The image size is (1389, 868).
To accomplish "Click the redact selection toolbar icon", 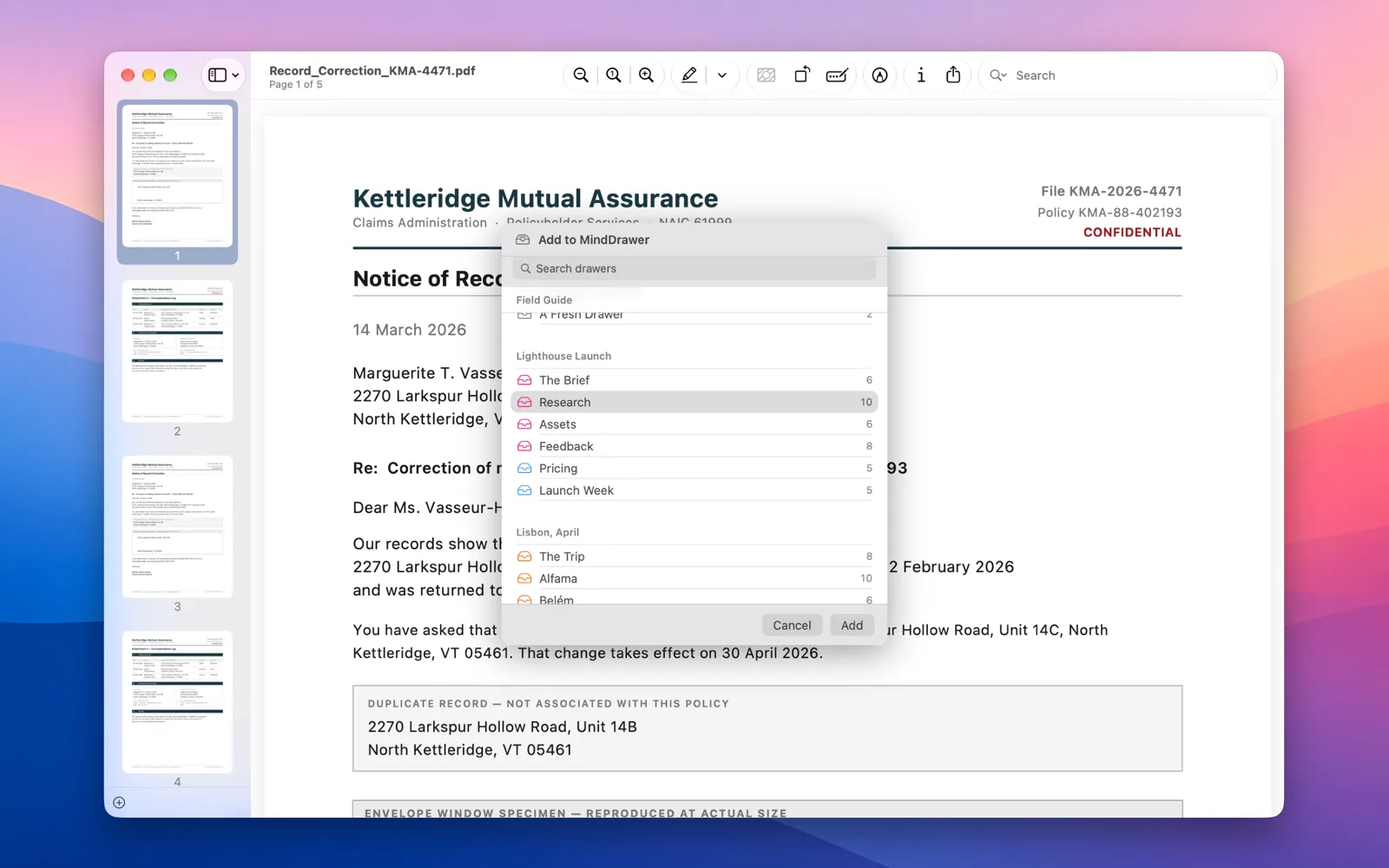I will [767, 76].
